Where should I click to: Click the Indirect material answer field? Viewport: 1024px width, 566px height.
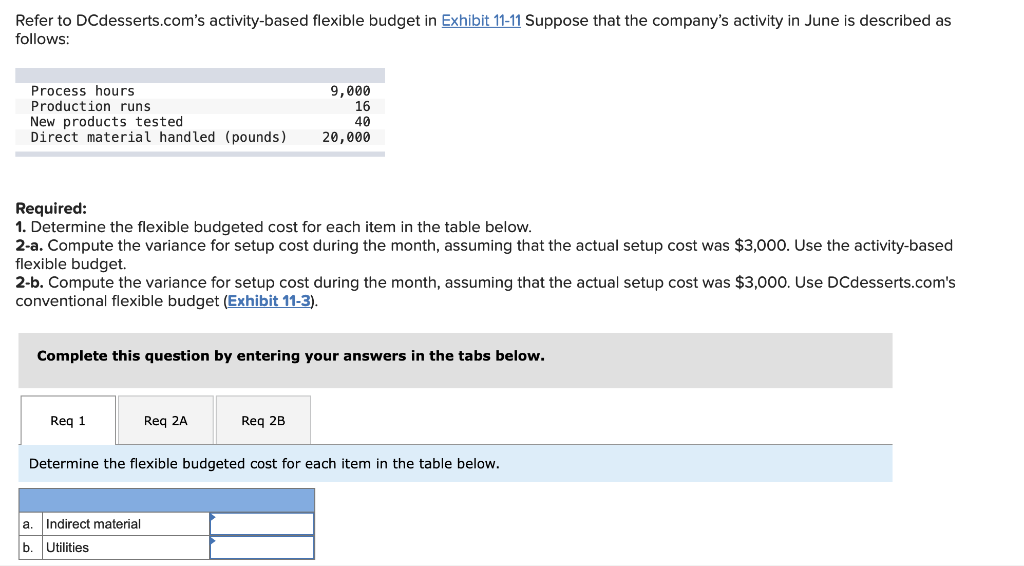tap(262, 524)
